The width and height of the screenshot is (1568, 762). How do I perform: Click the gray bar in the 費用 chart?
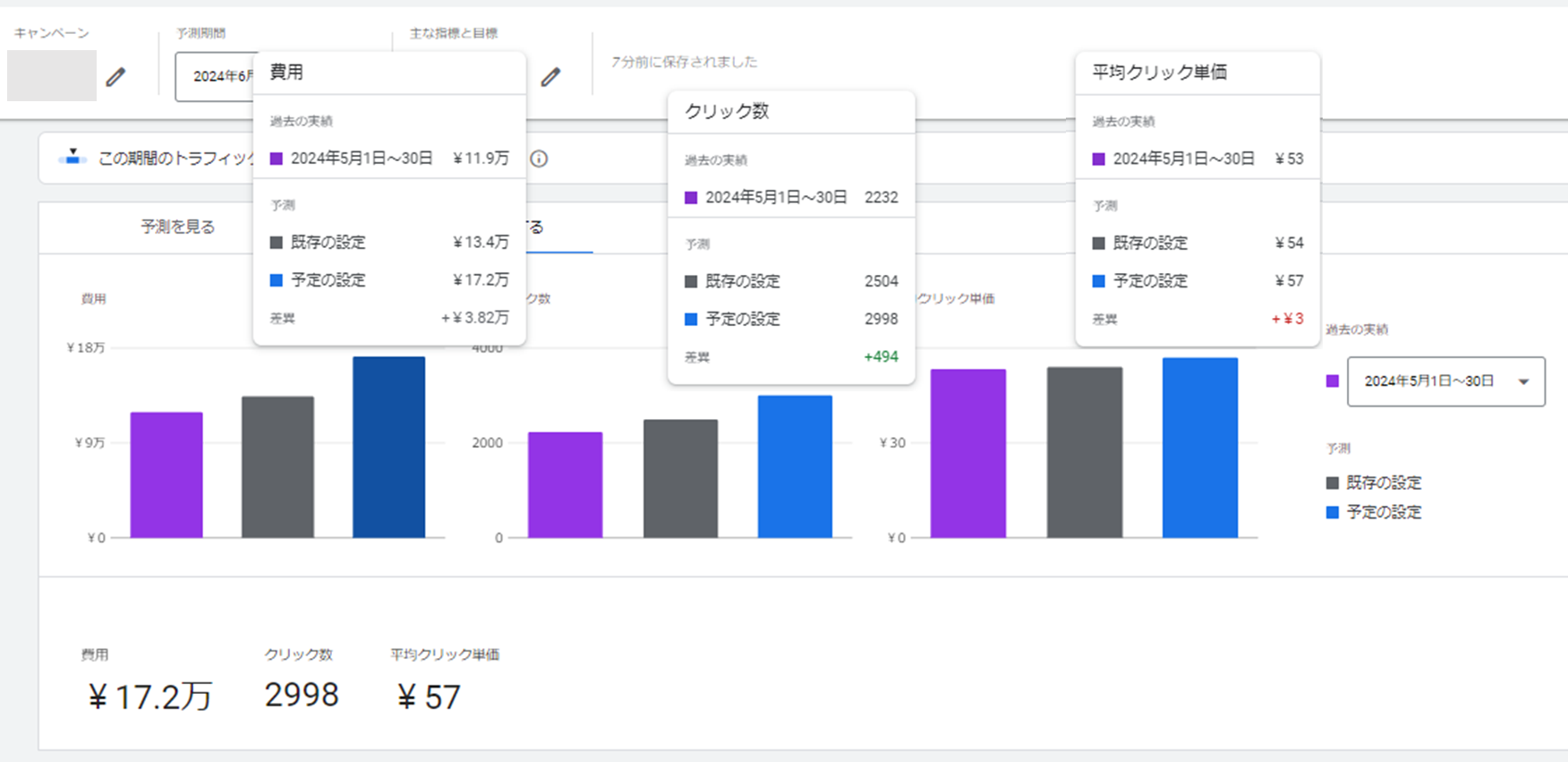coord(277,467)
